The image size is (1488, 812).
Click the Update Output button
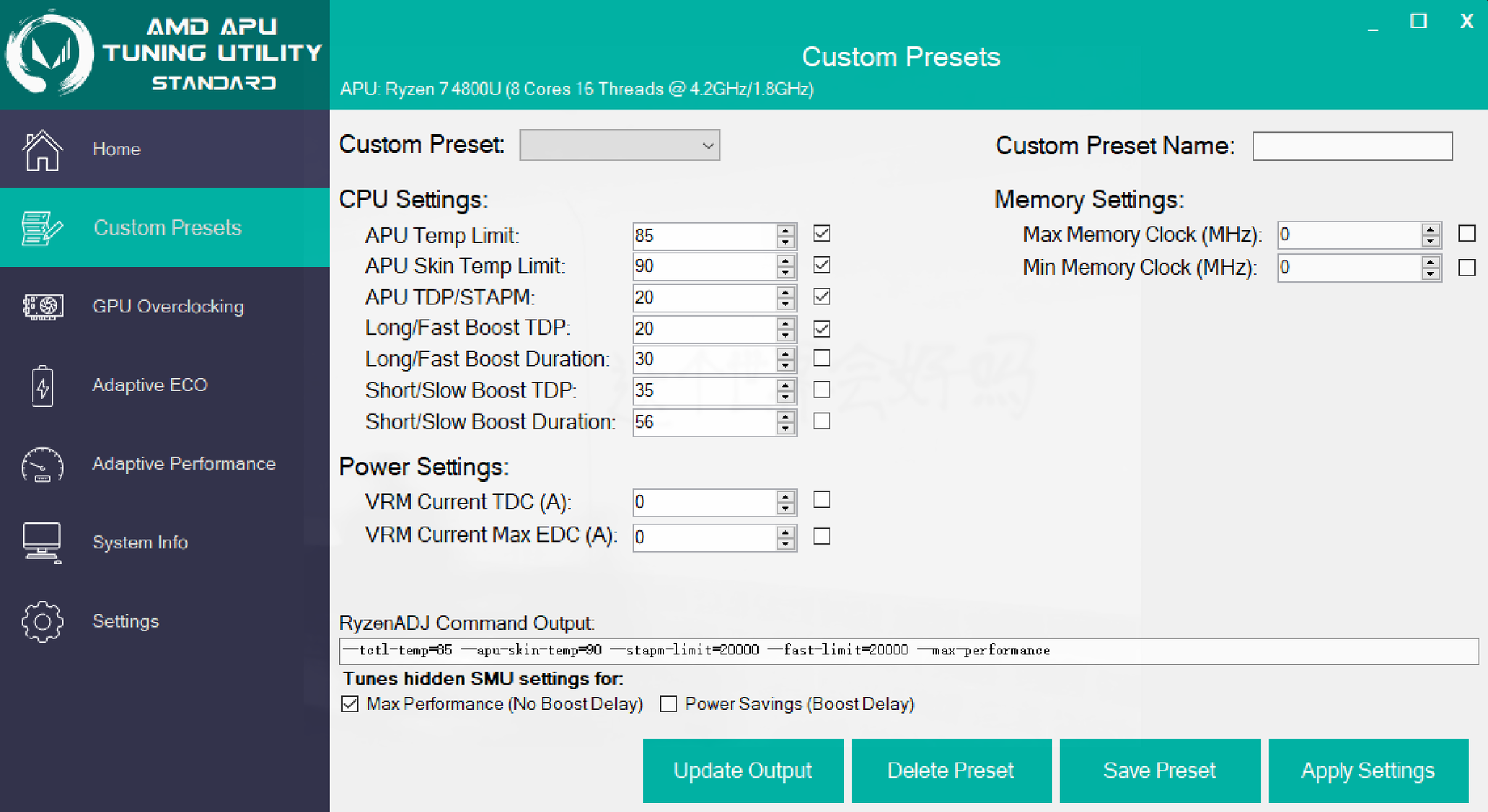click(743, 771)
